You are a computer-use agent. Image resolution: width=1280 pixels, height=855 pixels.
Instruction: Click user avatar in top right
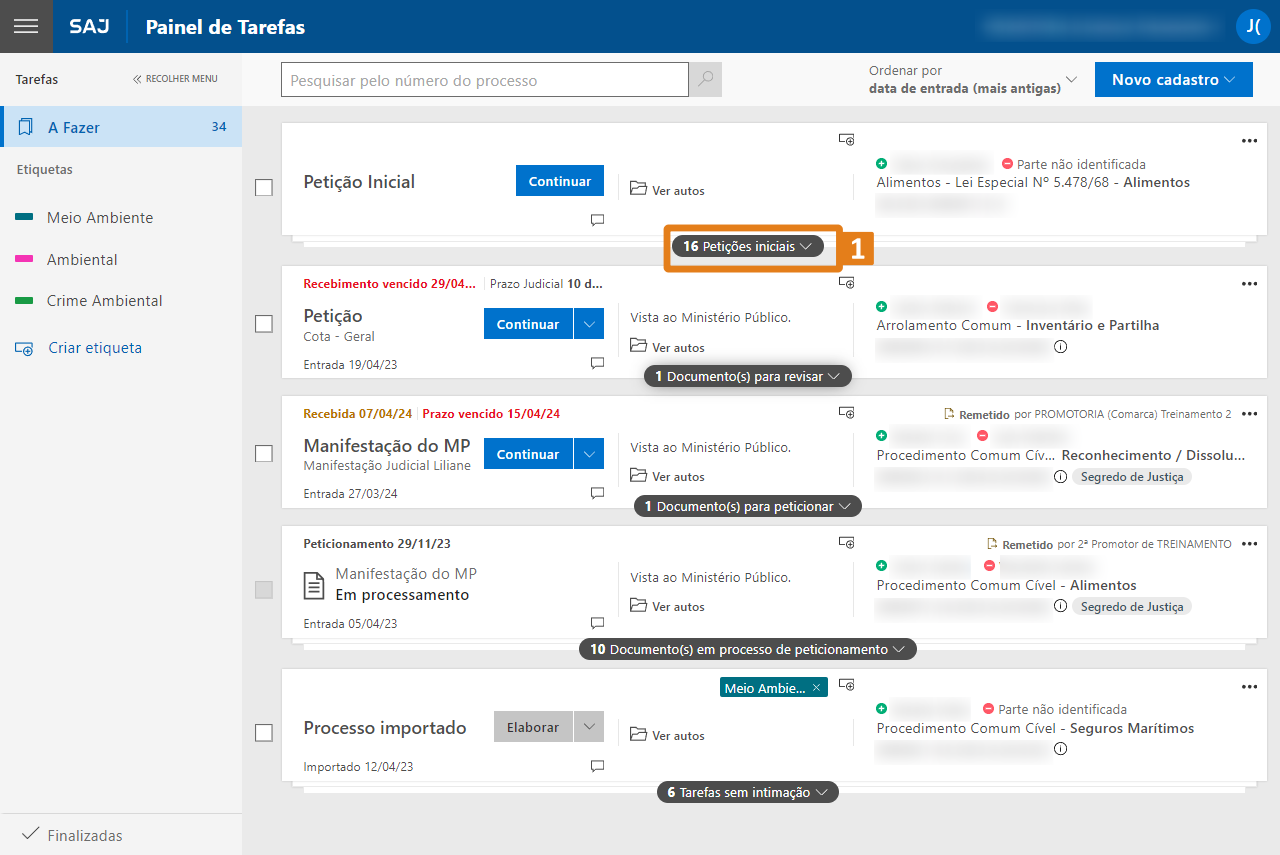pos(1252,27)
